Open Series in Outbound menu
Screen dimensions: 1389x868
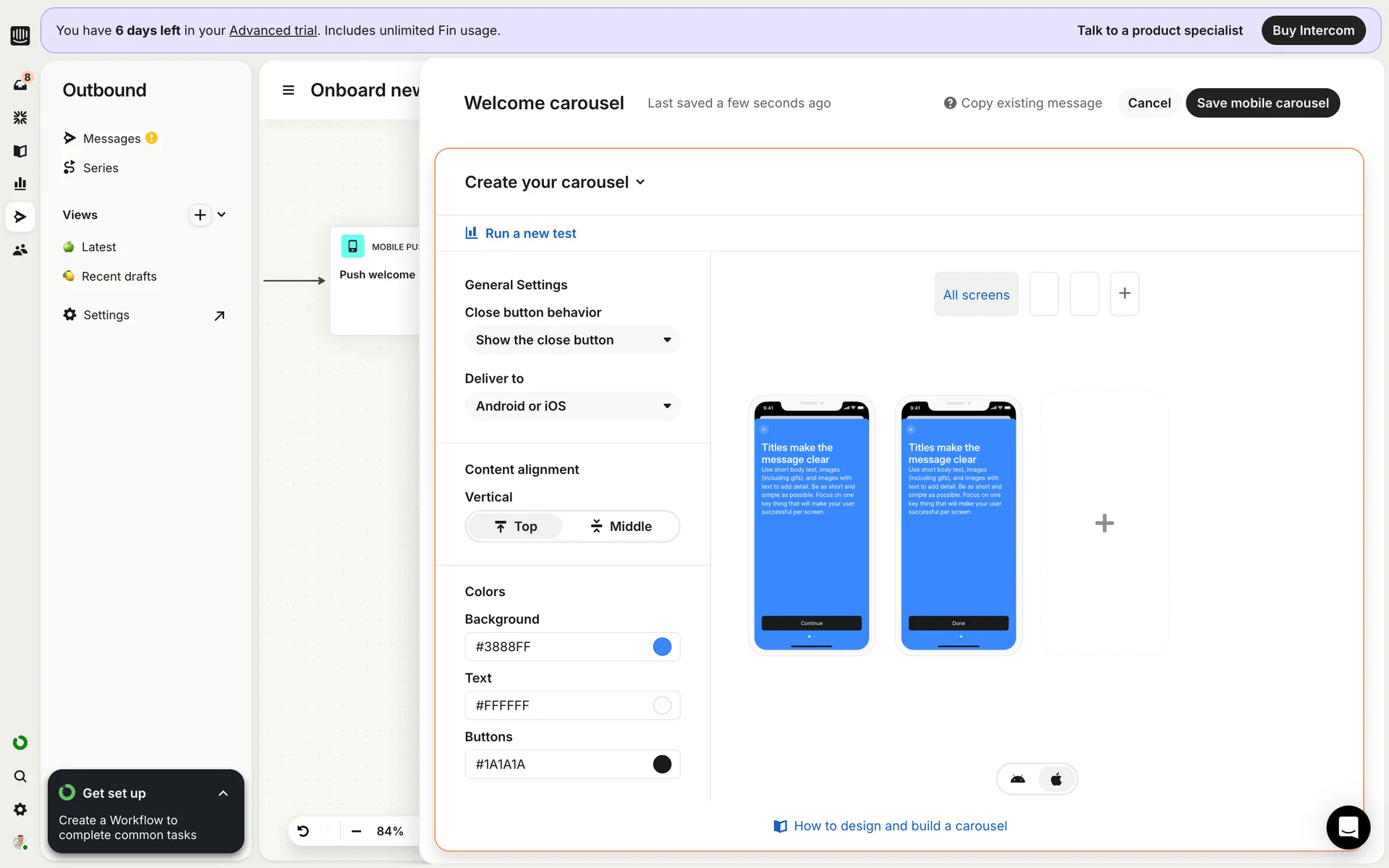coord(101,168)
